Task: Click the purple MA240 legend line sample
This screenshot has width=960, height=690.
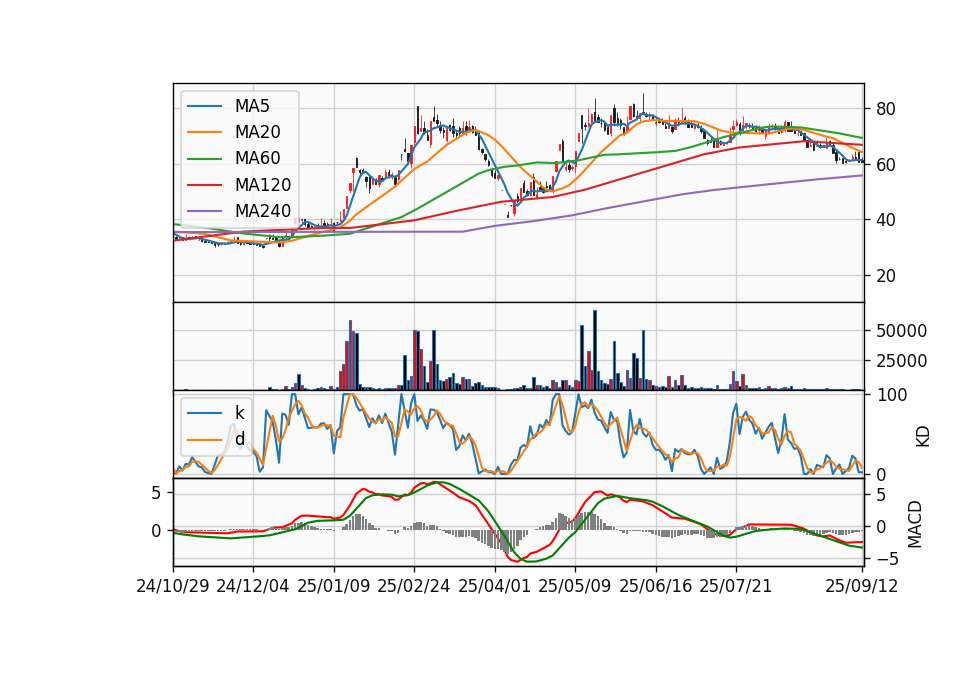Action: point(204,211)
